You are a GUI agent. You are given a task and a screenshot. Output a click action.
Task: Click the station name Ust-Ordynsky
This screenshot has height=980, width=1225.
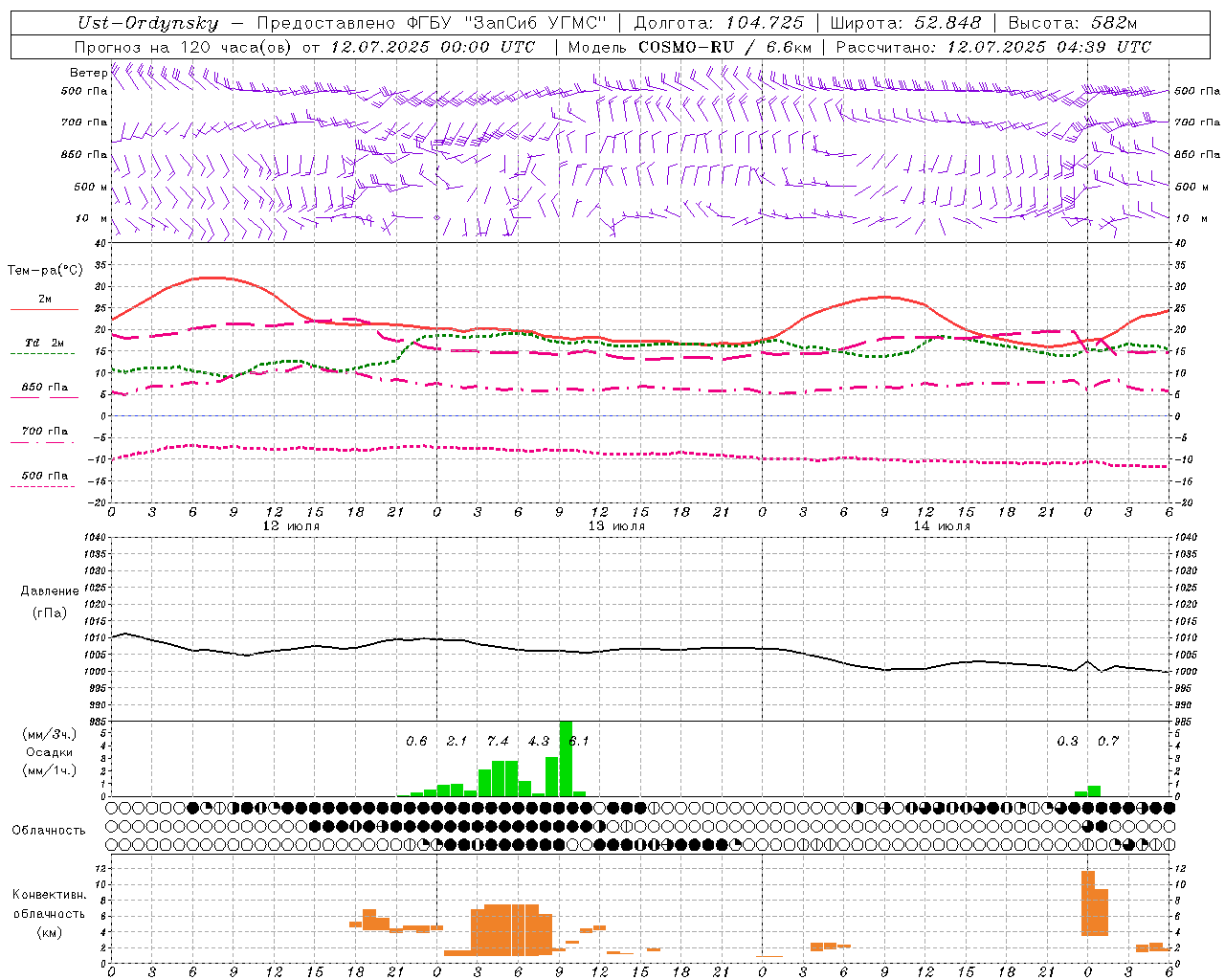pos(148,23)
